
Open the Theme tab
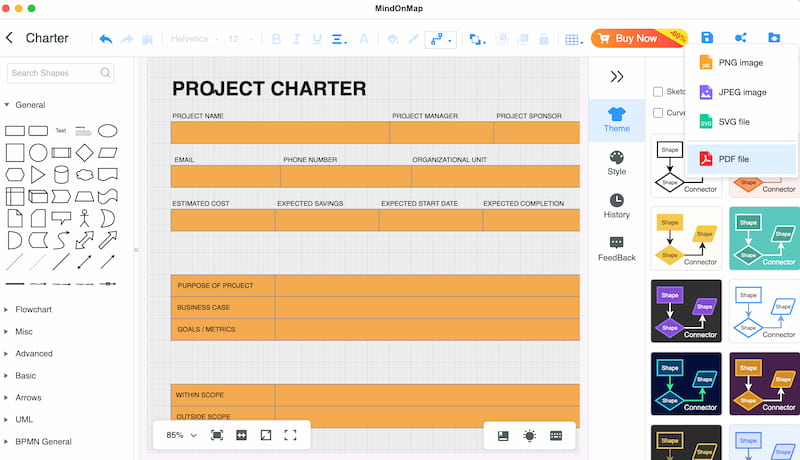[617, 120]
